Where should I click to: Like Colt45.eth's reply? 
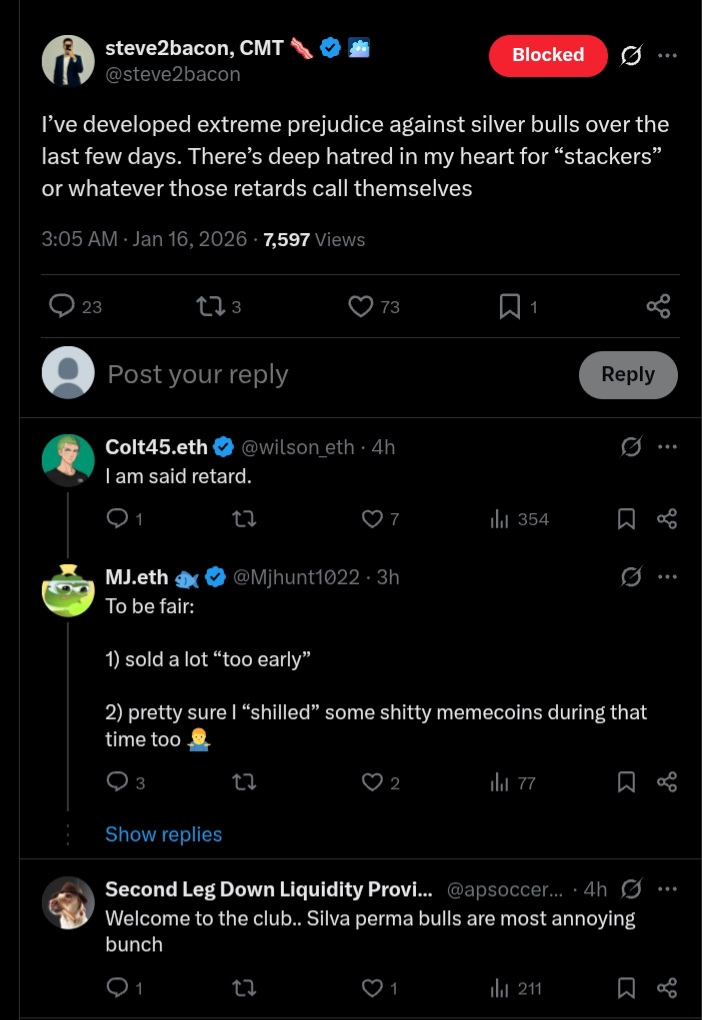[x=372, y=518]
